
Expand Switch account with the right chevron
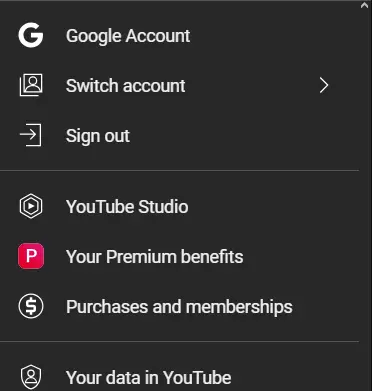click(x=324, y=85)
